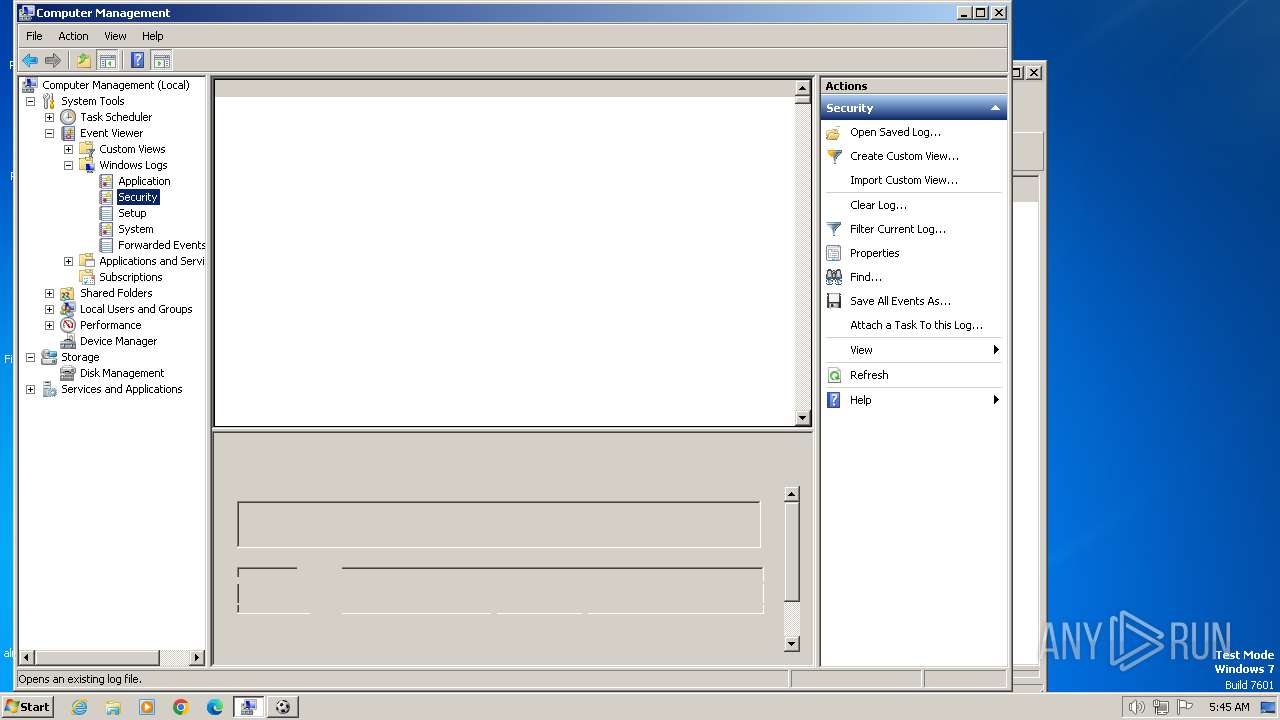Click the Event Viewer tree icon
This screenshot has height=720, width=1280.
tap(68, 133)
